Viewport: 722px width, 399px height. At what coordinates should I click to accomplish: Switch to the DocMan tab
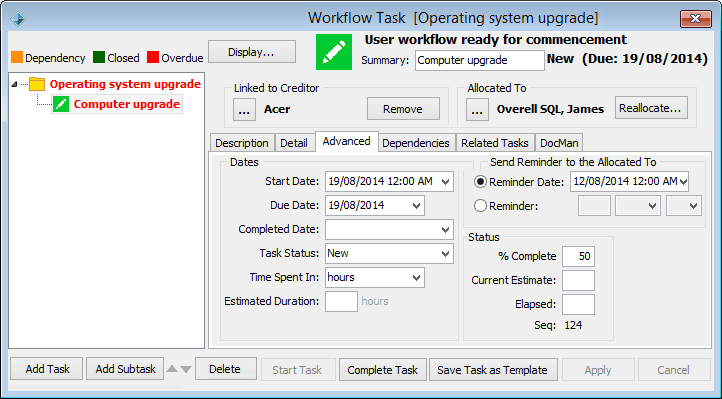(x=559, y=143)
